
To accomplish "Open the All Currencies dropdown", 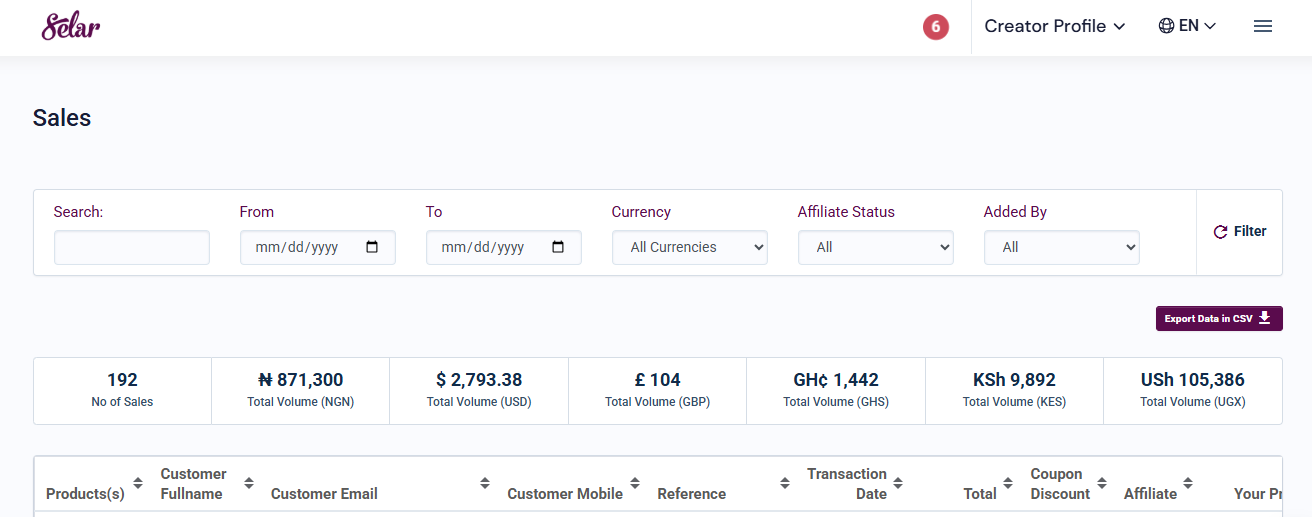I will coord(690,247).
